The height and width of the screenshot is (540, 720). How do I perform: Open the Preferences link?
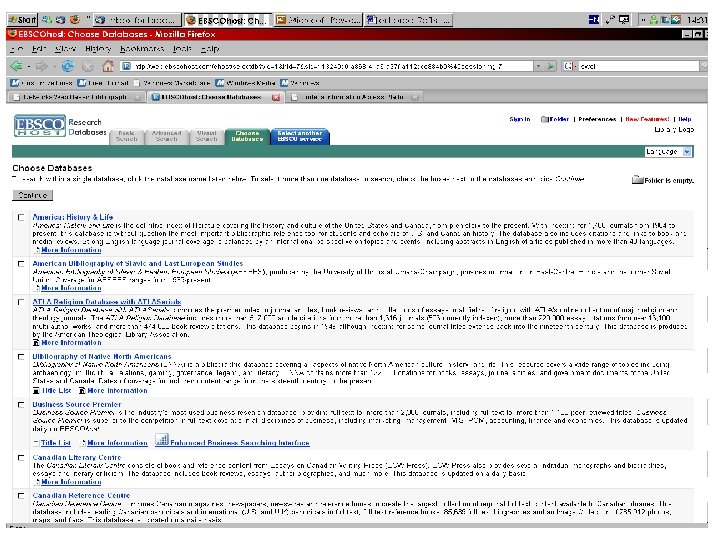597,119
